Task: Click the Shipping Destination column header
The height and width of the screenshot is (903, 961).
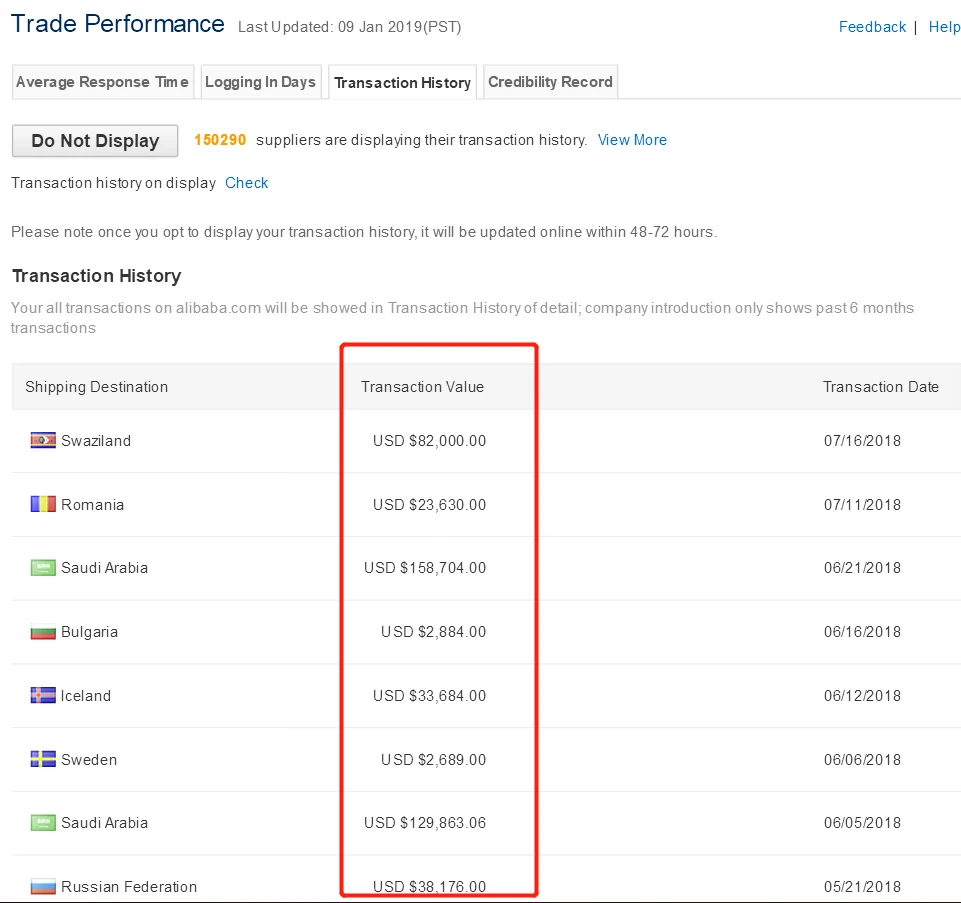Action: point(97,387)
